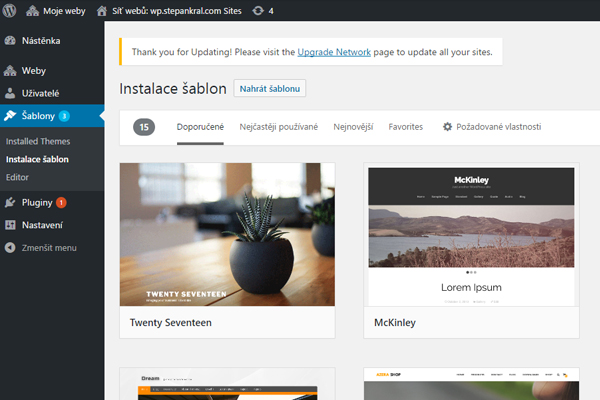Screen dimensions: 600x400
Task: Select Šablony in the sidebar
Action: point(38,116)
